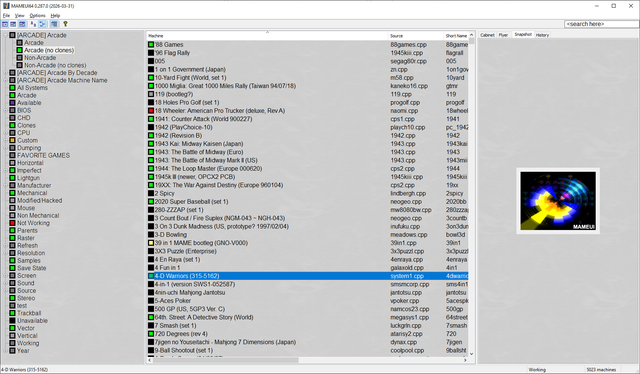Click the machine list vertical scrollbar down arrow
This screenshot has height=374, width=640.
[471, 354]
